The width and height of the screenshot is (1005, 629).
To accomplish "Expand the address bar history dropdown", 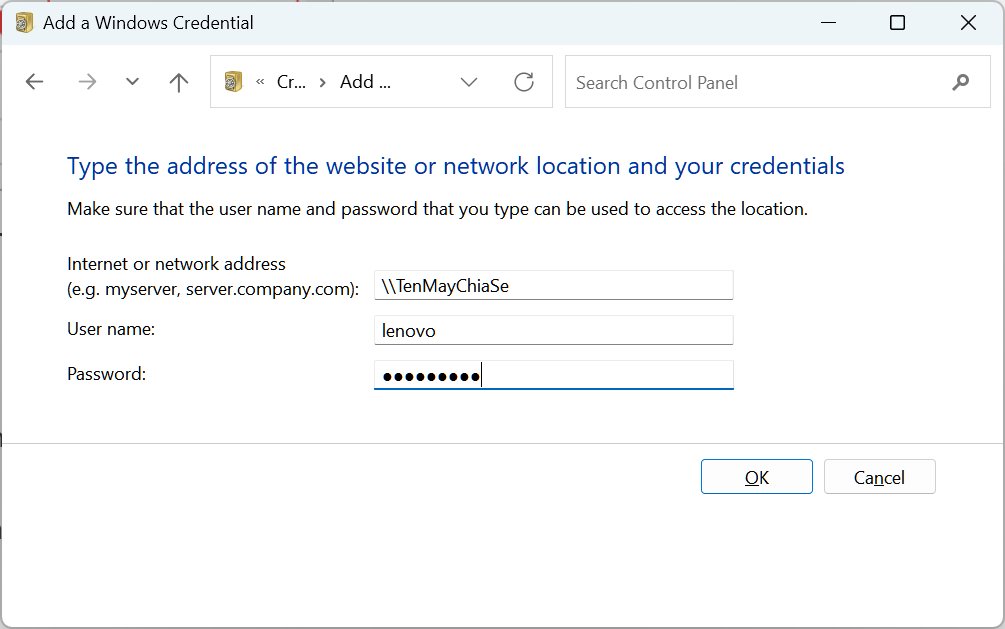I will pos(469,82).
